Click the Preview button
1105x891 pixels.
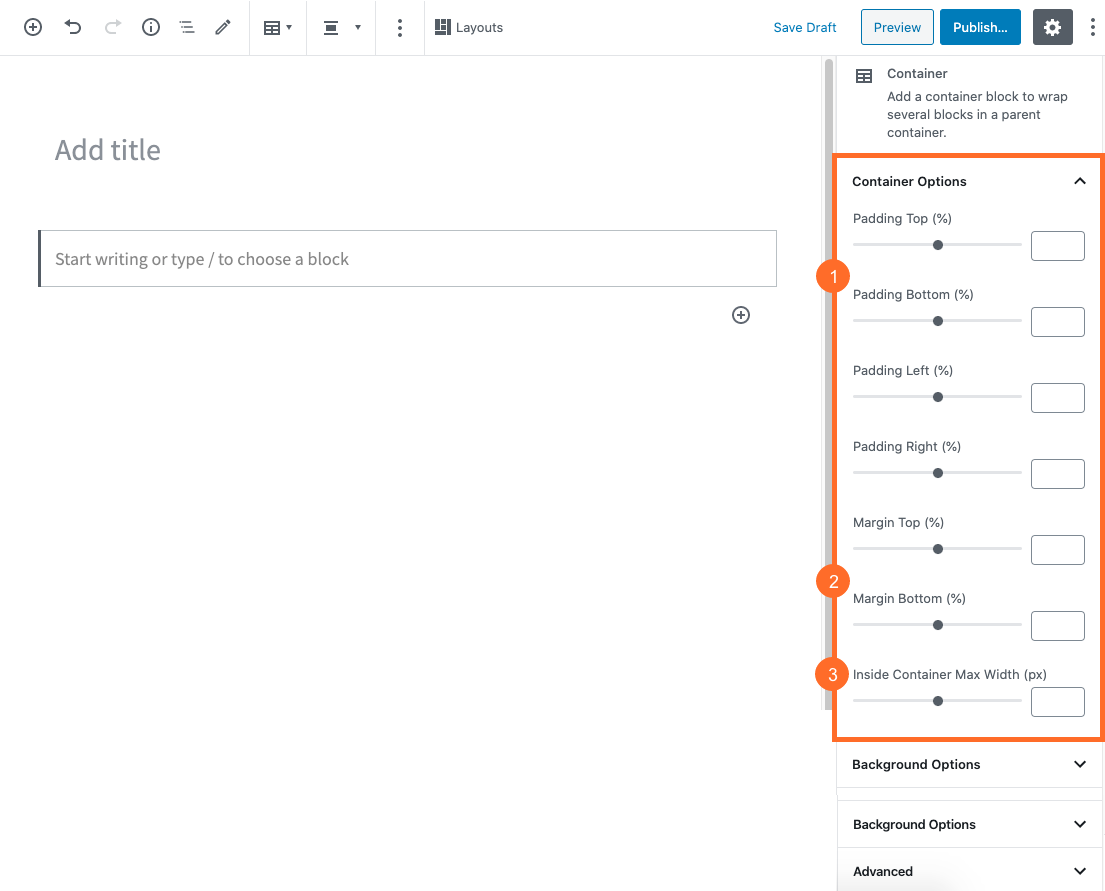coord(897,28)
